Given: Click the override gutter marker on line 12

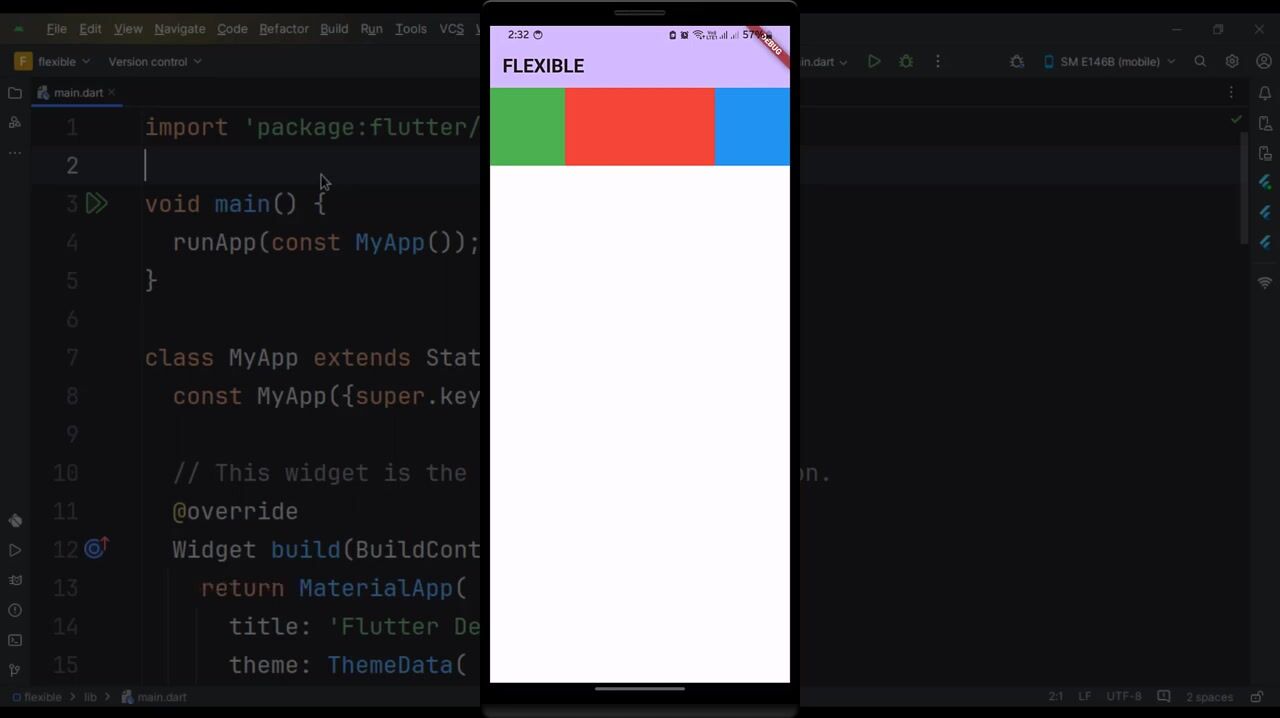Looking at the screenshot, I should (x=96, y=548).
